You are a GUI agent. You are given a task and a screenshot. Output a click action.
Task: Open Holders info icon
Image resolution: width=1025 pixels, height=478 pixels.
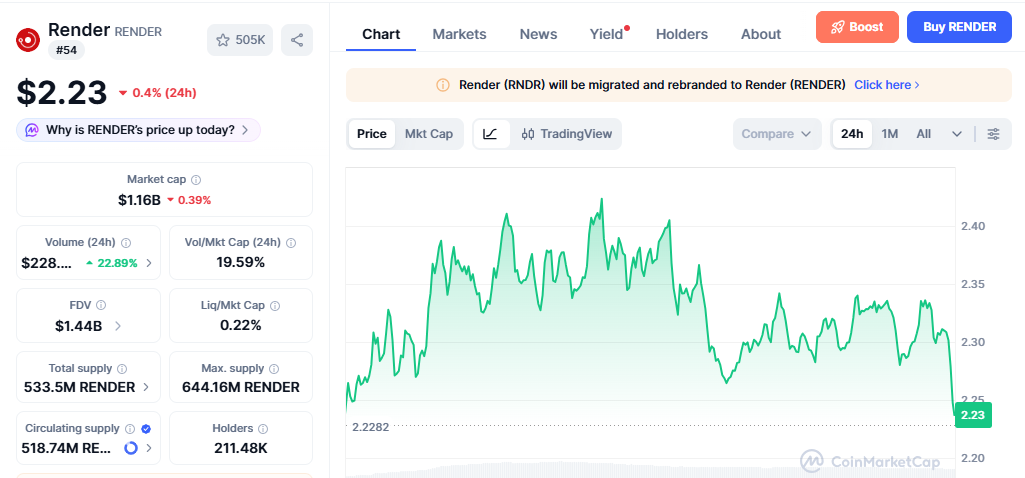[263, 429]
